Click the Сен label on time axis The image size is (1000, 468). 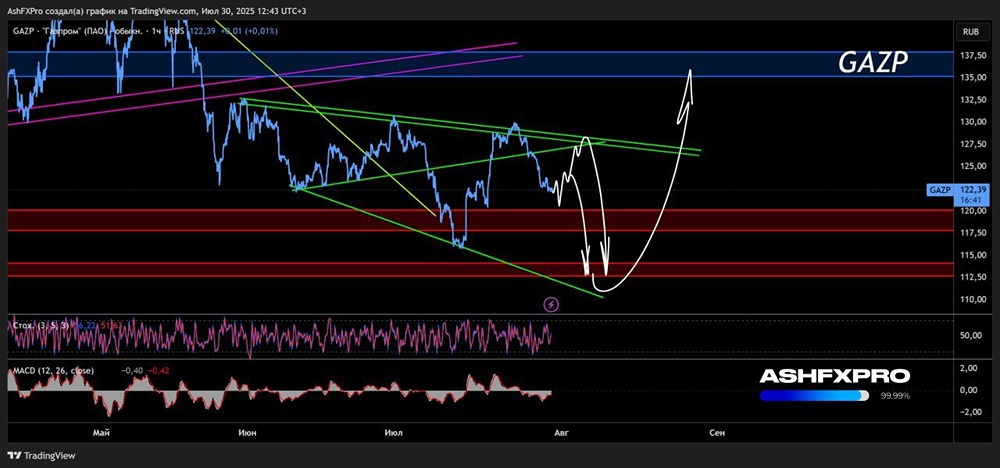717,433
